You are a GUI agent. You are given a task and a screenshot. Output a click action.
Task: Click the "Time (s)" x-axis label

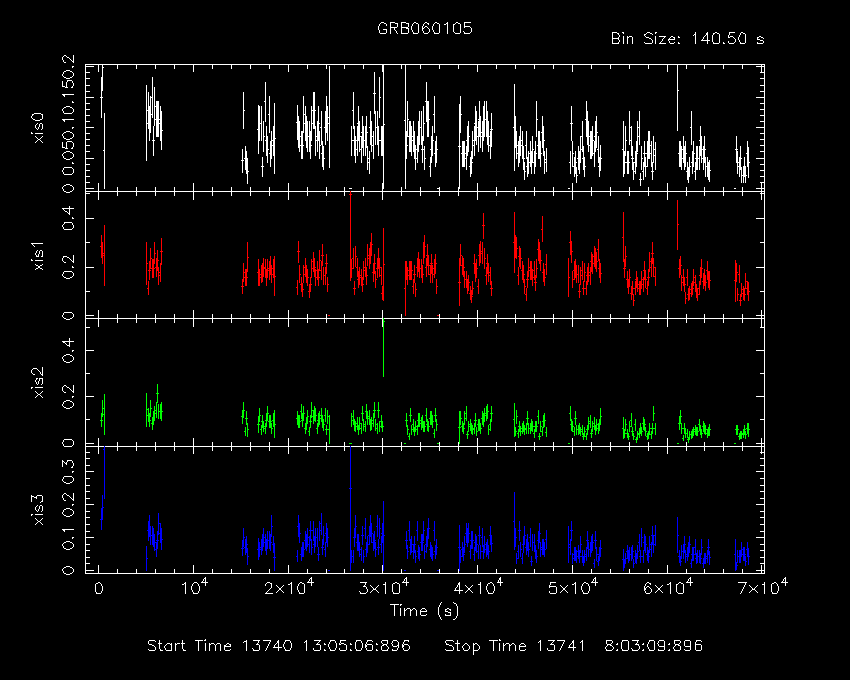tap(424, 611)
